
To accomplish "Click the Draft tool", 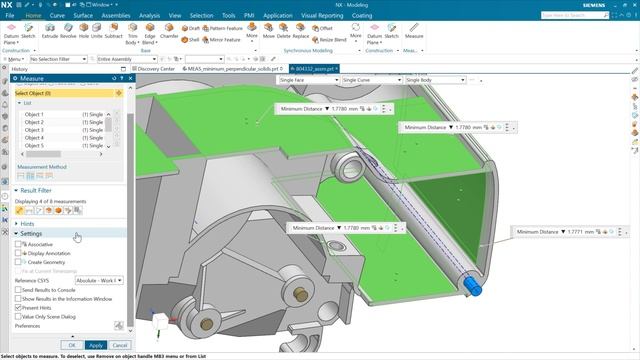I will pyautogui.click(x=191, y=28).
